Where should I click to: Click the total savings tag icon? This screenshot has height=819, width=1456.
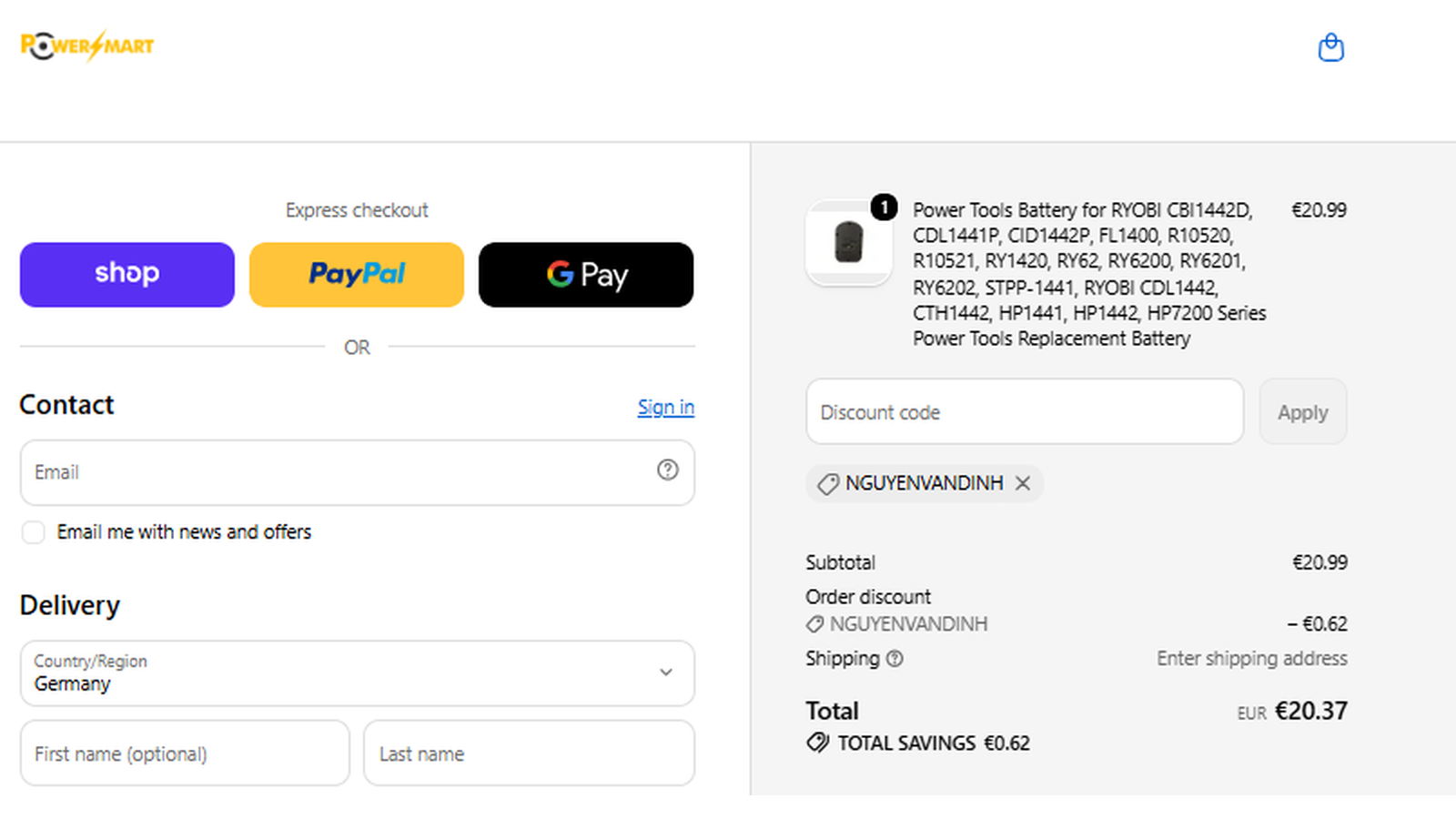817,743
